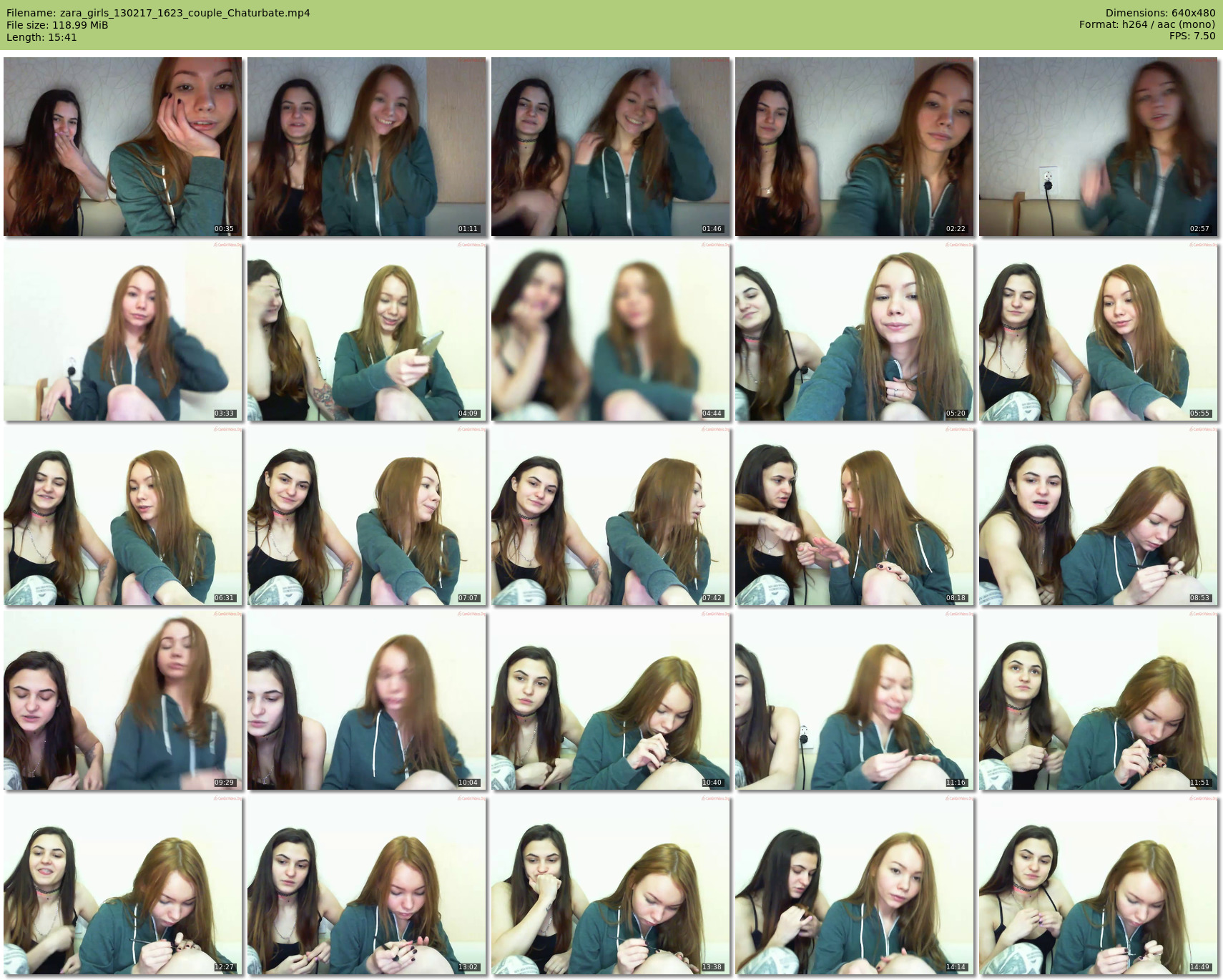The height and width of the screenshot is (980, 1223).
Task: Select the thumbnail at 01:46
Action: [610, 147]
